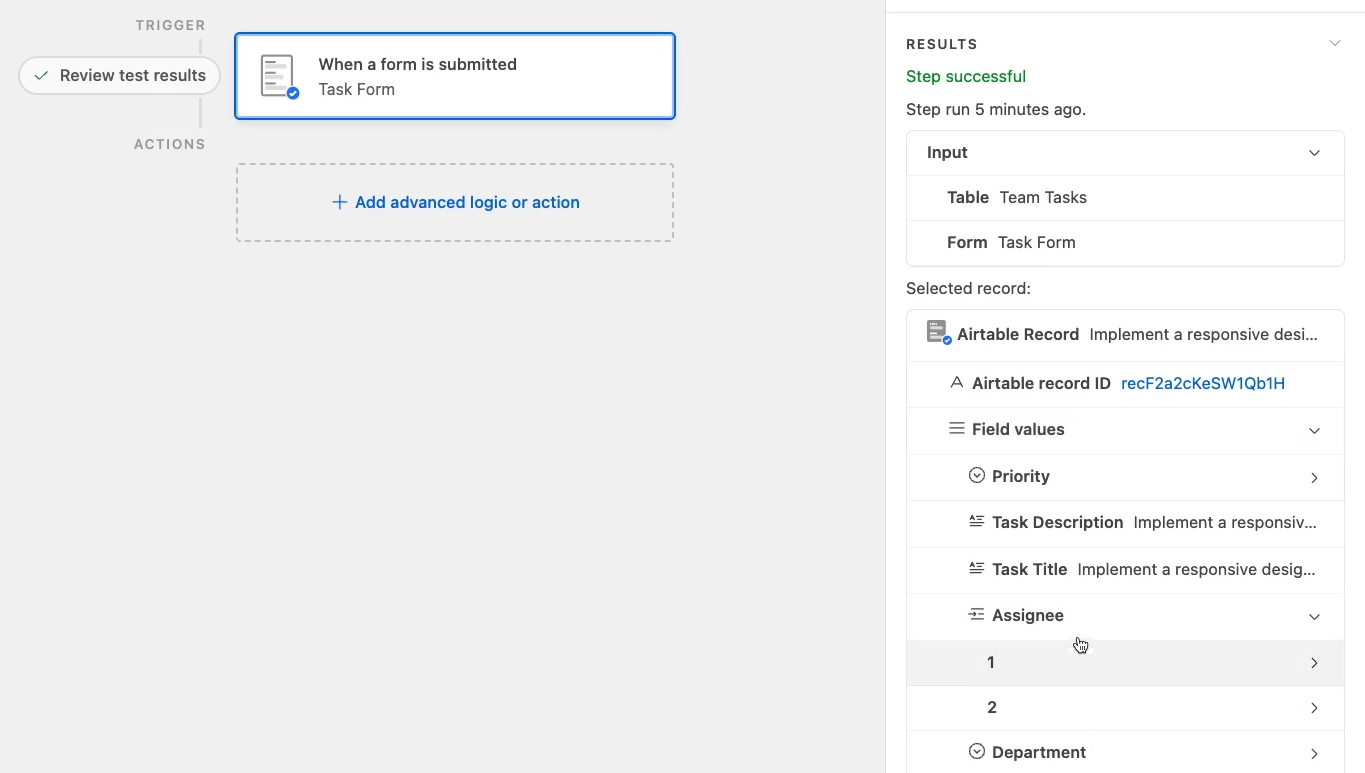Collapse the Results section chevron
This screenshot has width=1365, height=773.
point(1335,43)
